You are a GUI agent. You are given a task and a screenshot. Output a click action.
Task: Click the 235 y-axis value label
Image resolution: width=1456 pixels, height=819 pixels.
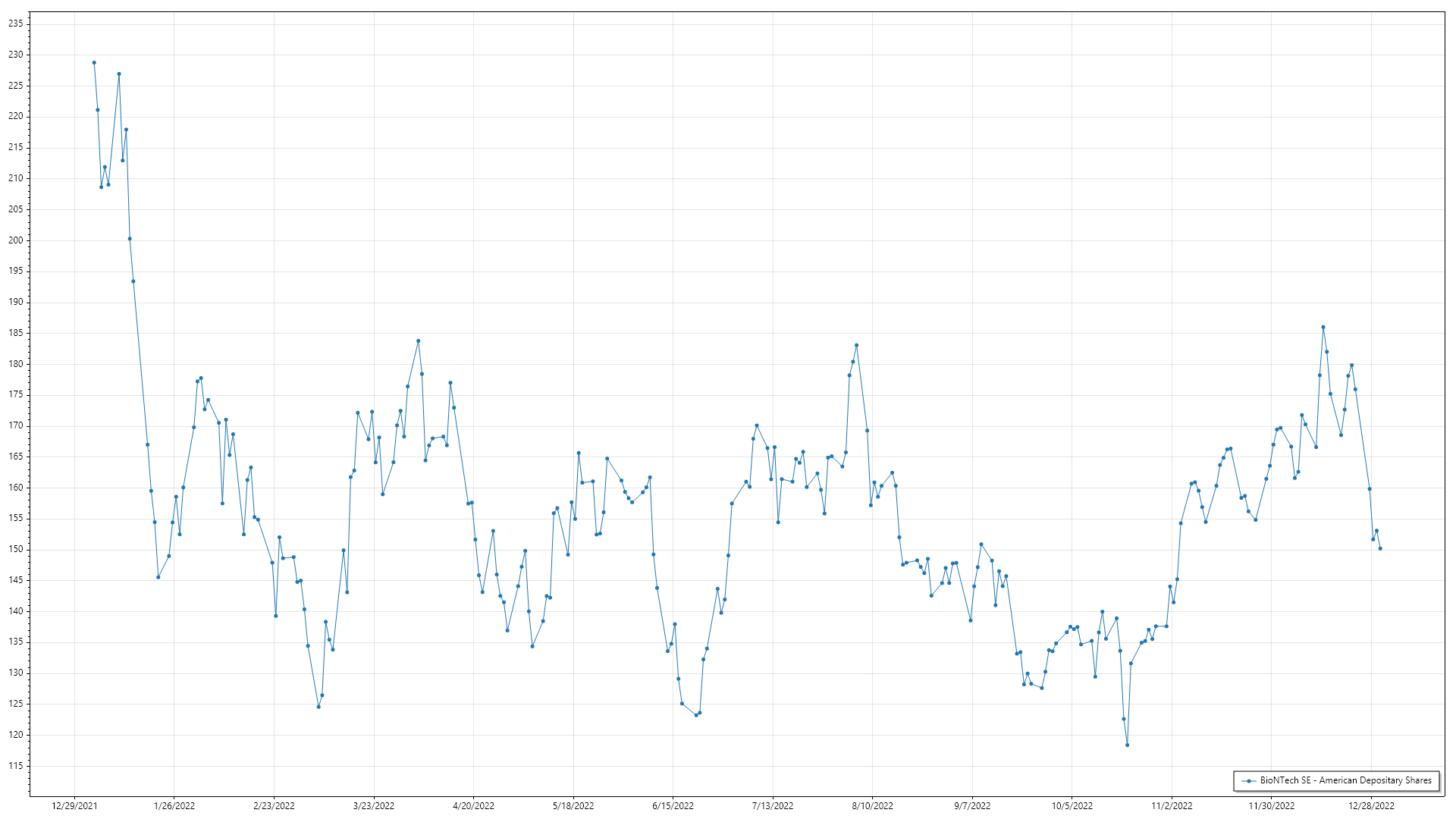click(x=15, y=24)
